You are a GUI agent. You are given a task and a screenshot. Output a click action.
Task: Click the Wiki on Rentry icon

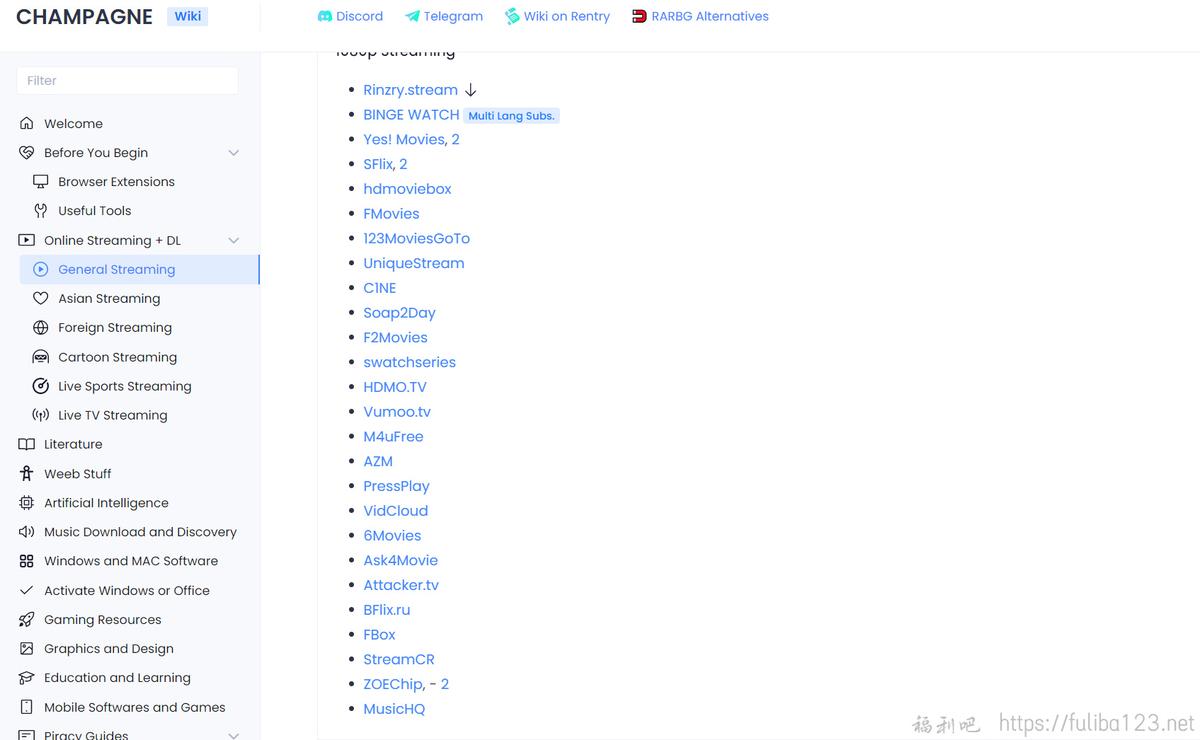point(512,16)
